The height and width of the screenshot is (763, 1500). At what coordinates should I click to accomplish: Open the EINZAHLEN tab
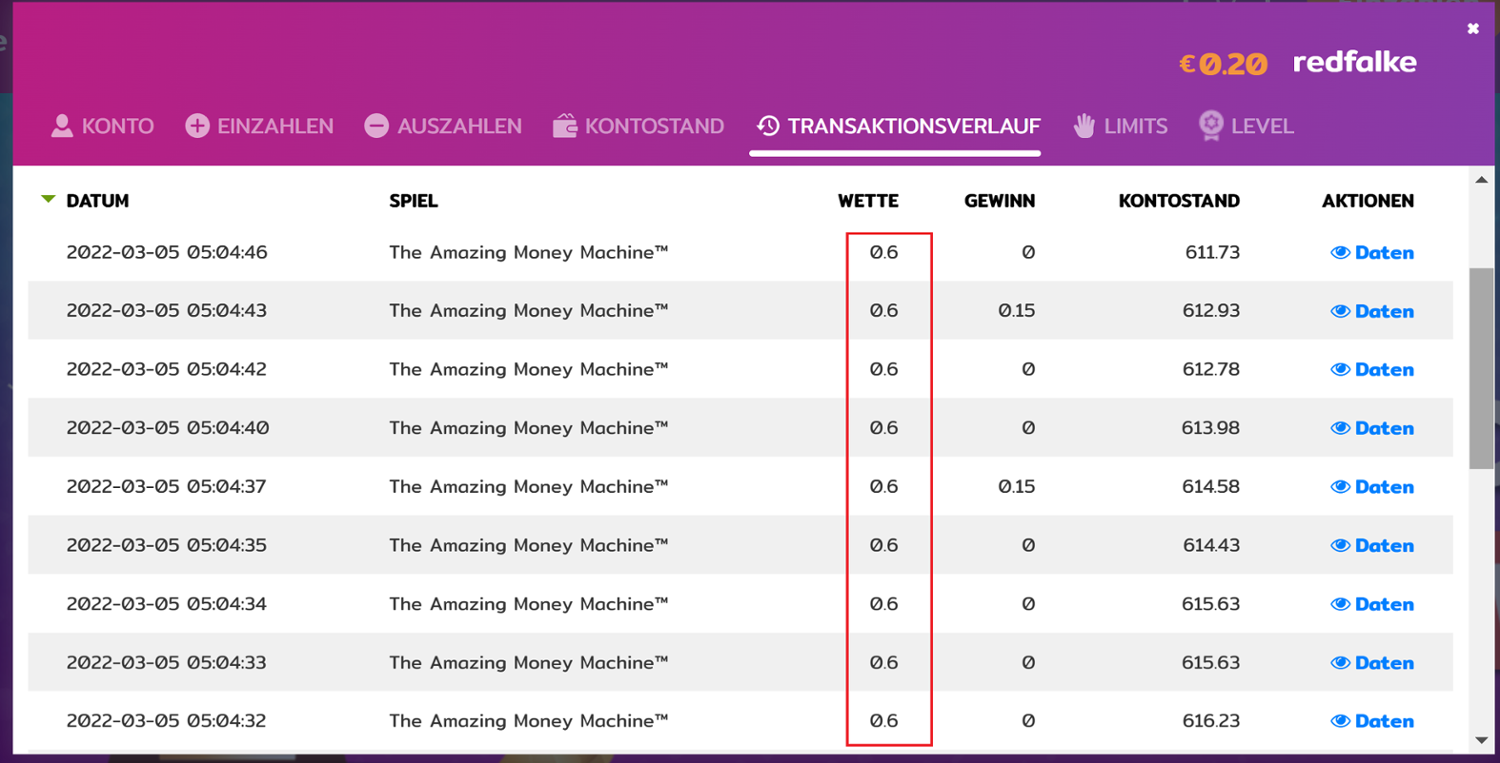(x=275, y=126)
